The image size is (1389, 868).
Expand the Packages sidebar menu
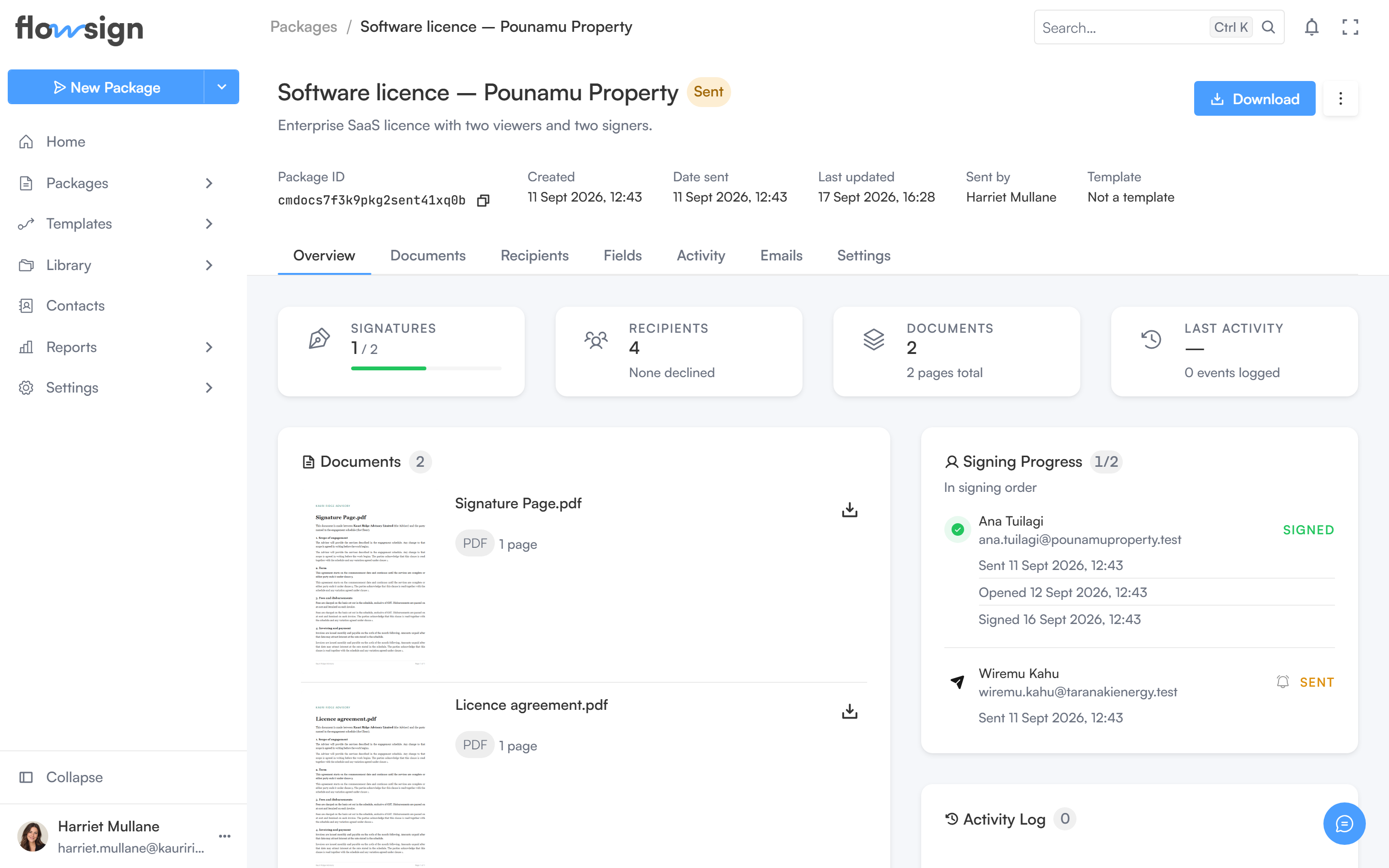click(x=209, y=183)
